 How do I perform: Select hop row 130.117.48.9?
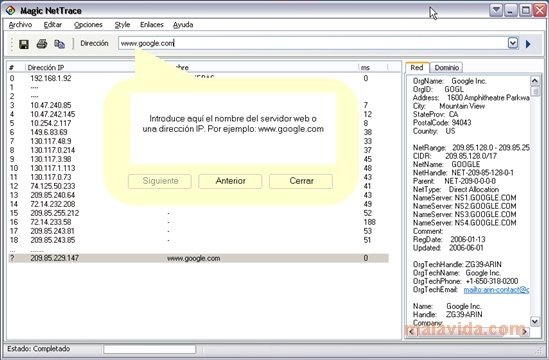point(199,141)
